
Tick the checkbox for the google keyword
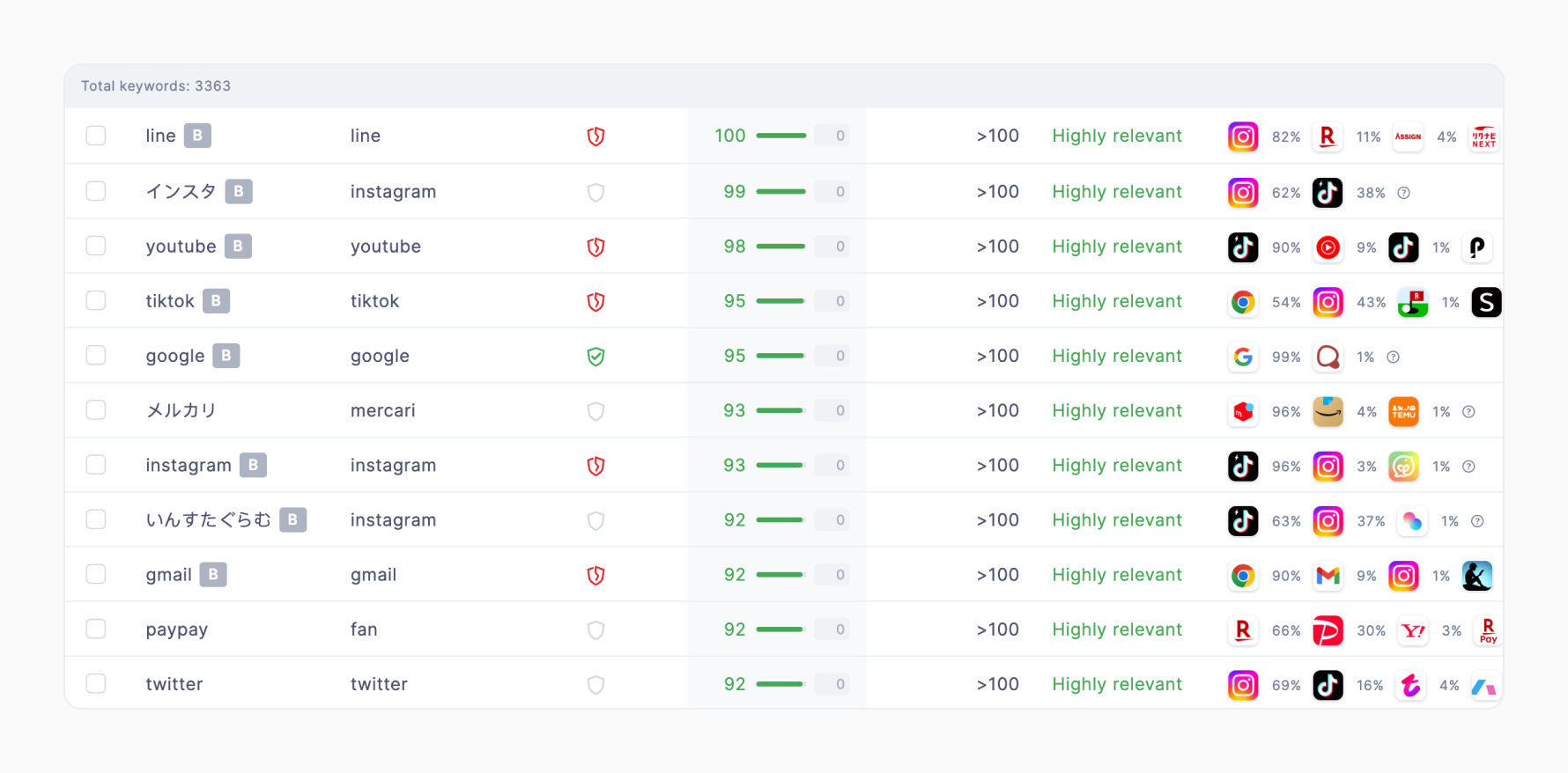96,356
